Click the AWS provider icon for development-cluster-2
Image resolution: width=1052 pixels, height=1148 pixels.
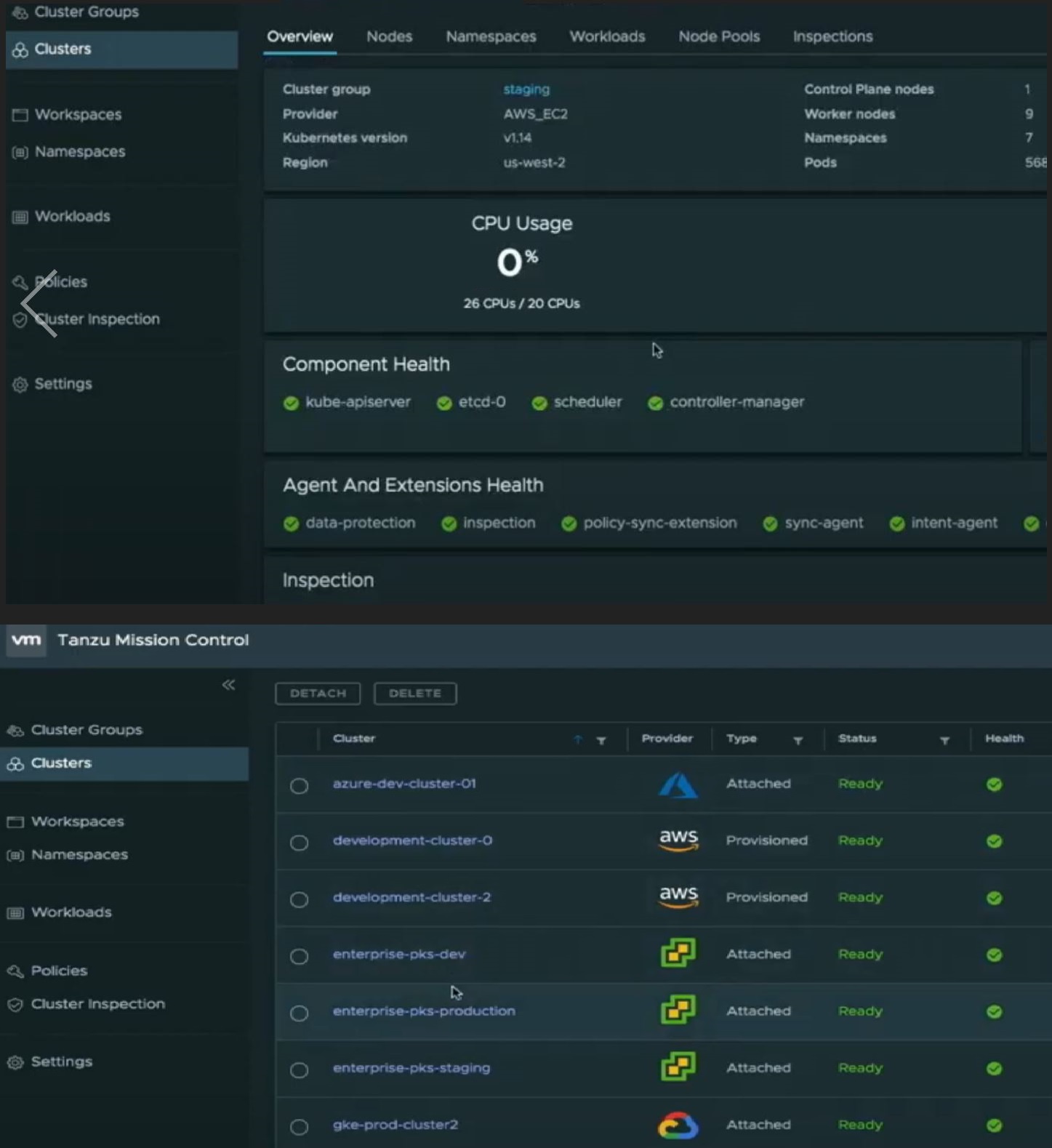coord(678,897)
